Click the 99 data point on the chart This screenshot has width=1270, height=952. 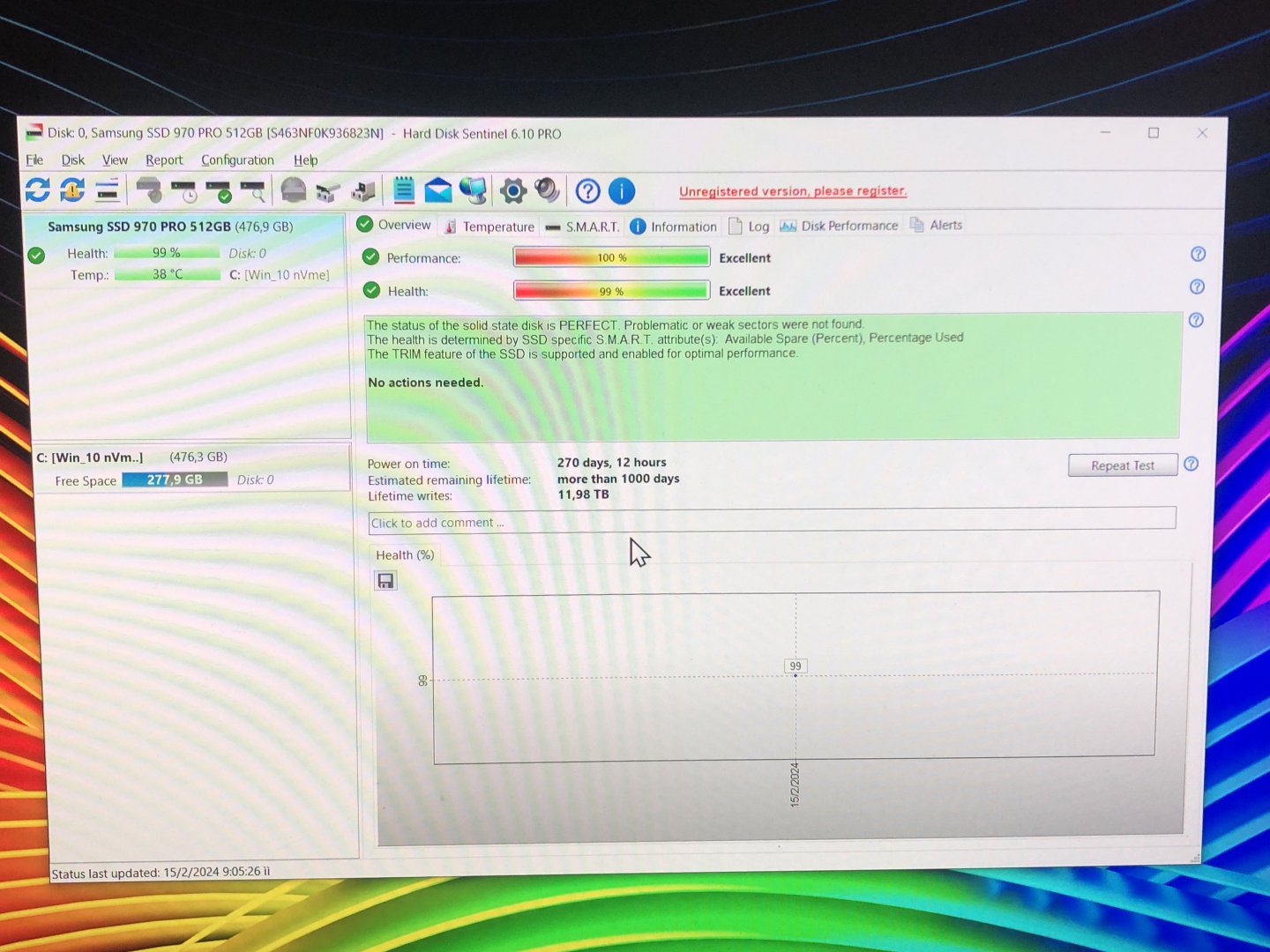[796, 667]
